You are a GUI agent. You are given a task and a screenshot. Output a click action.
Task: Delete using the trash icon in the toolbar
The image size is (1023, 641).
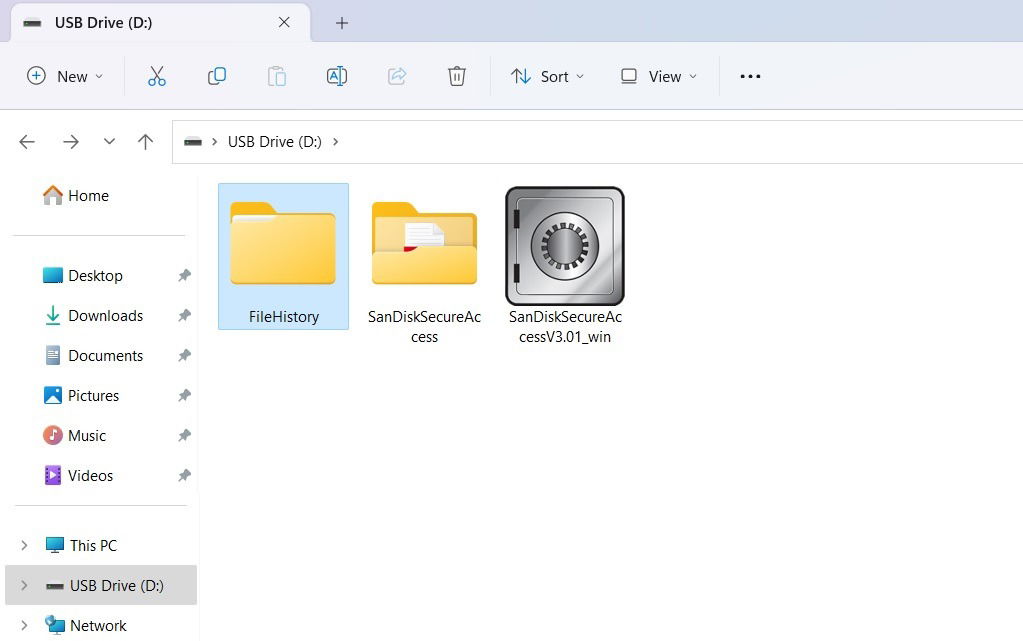(457, 75)
